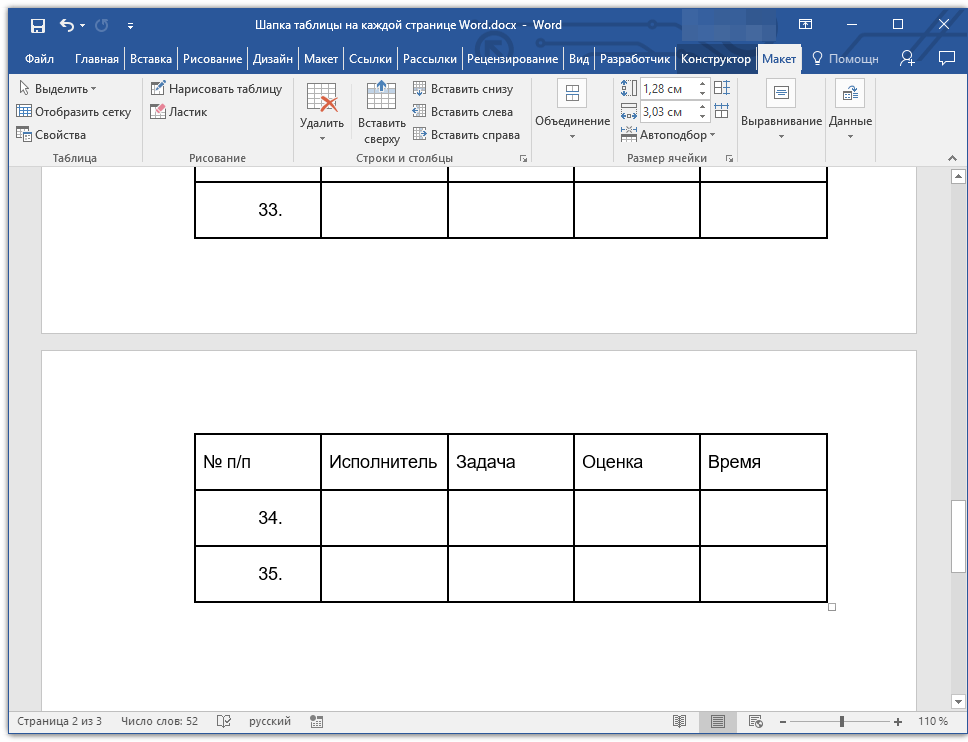Open table Свойства properties

tap(51, 135)
